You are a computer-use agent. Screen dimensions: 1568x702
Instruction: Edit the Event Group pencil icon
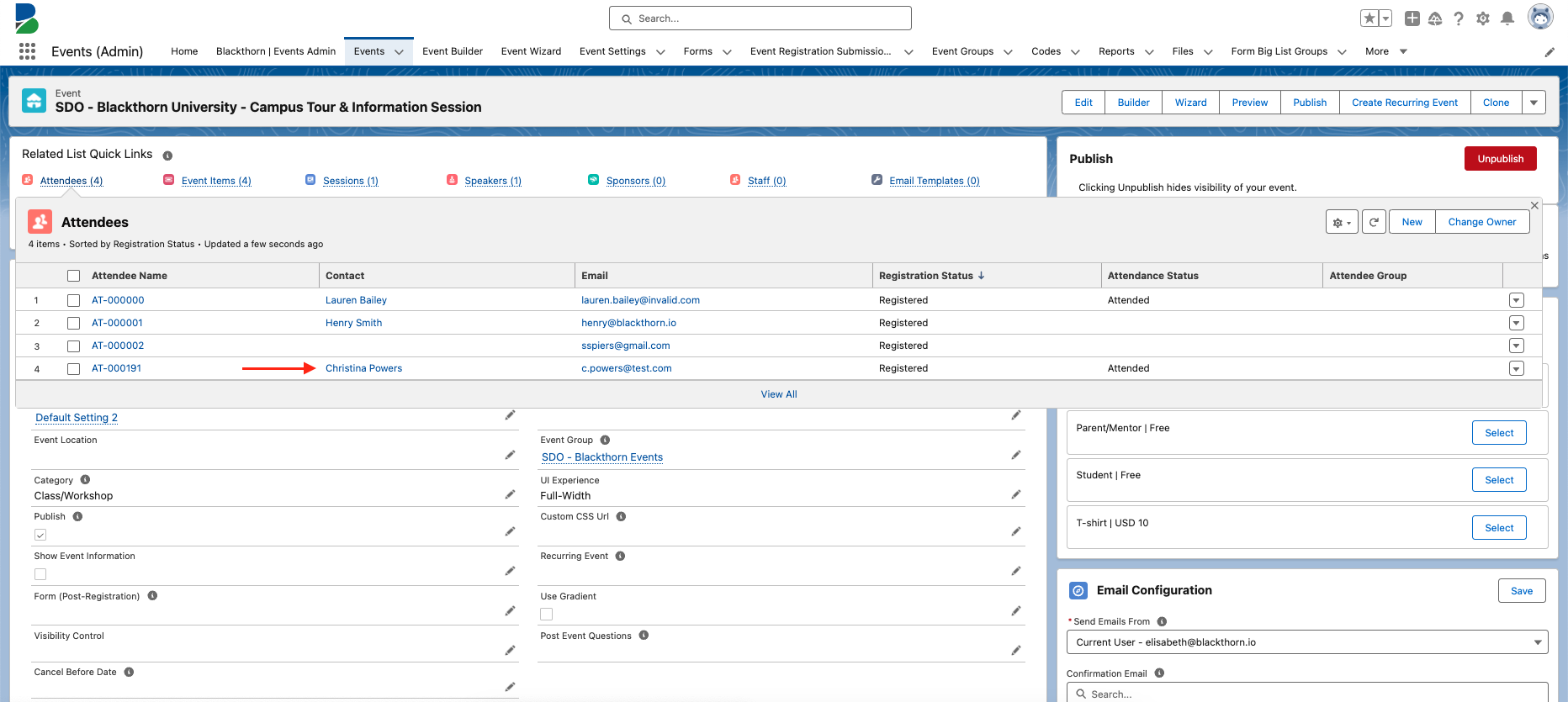1016,455
